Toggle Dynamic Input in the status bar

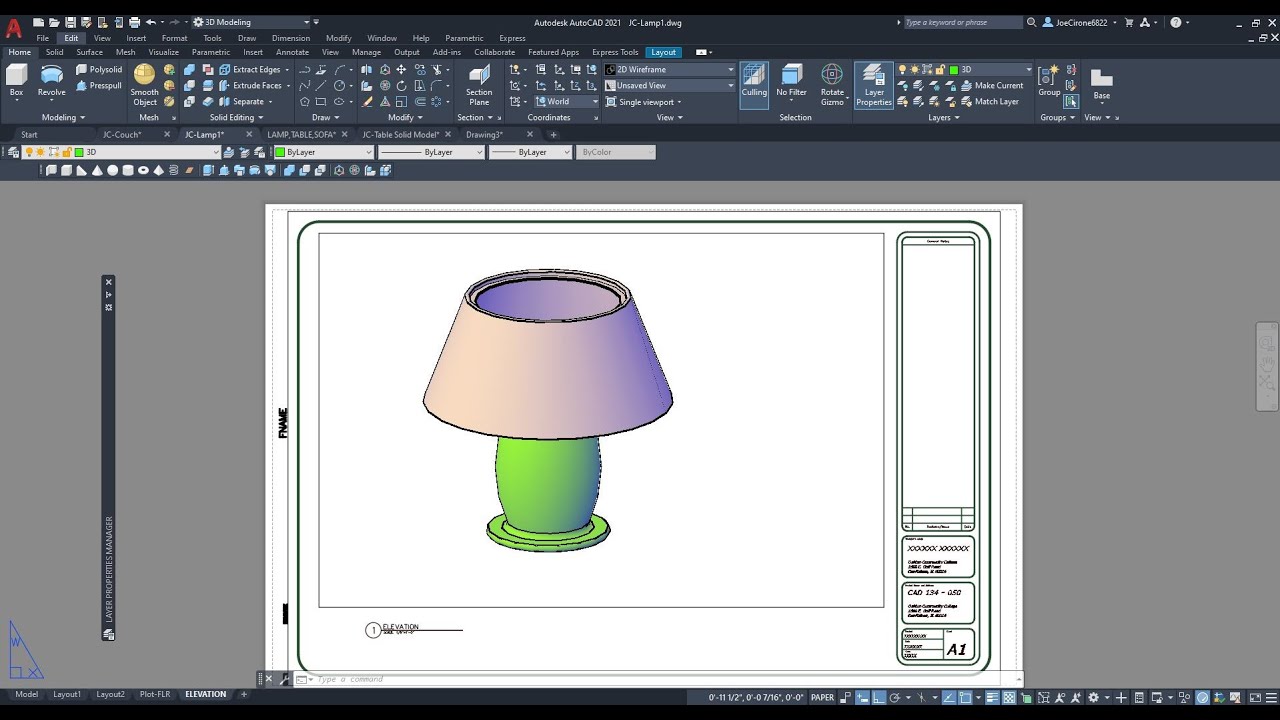click(x=863, y=698)
